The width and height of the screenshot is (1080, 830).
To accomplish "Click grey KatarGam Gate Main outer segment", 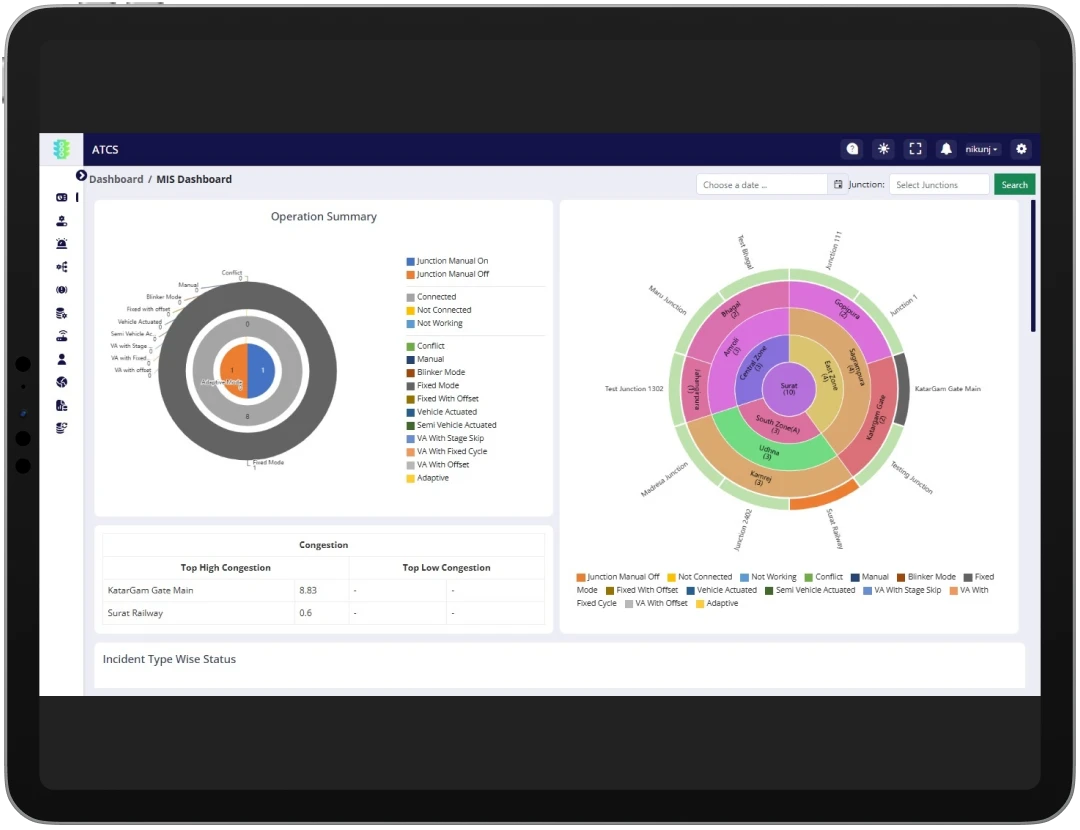I will pos(902,389).
